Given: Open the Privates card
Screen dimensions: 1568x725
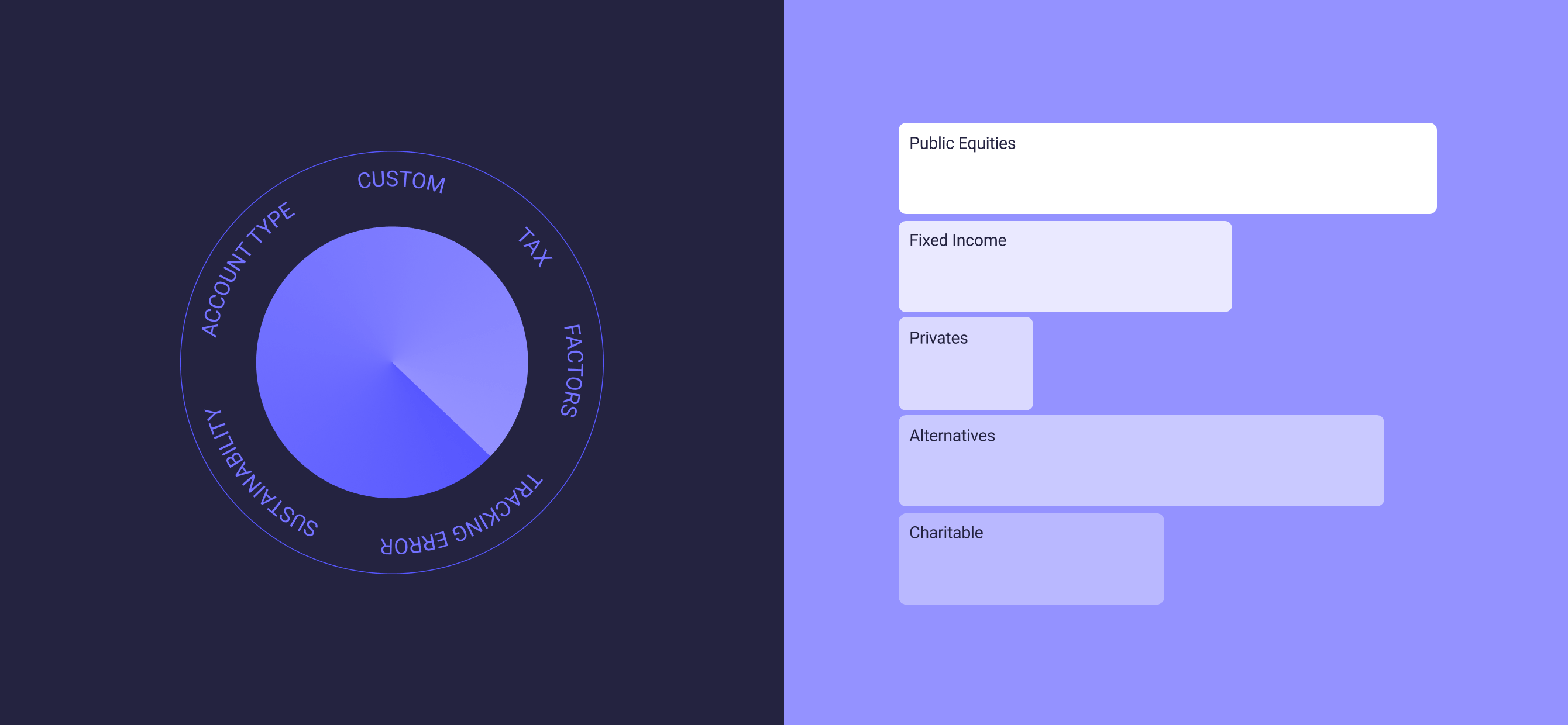Looking at the screenshot, I should 965,364.
